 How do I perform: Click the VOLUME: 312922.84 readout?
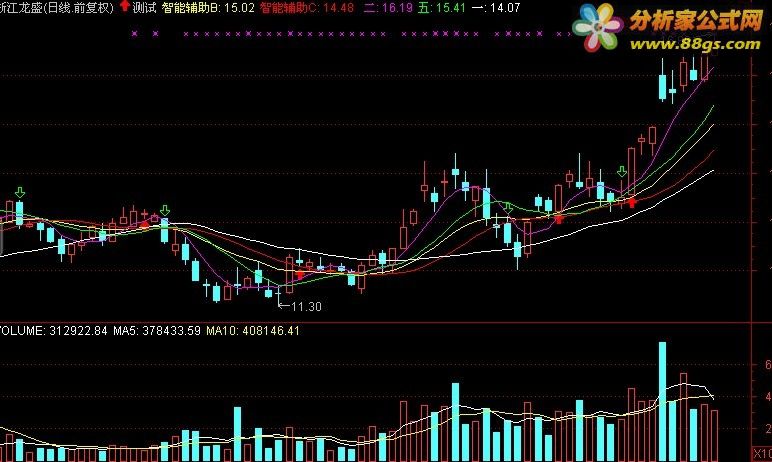tap(52, 330)
